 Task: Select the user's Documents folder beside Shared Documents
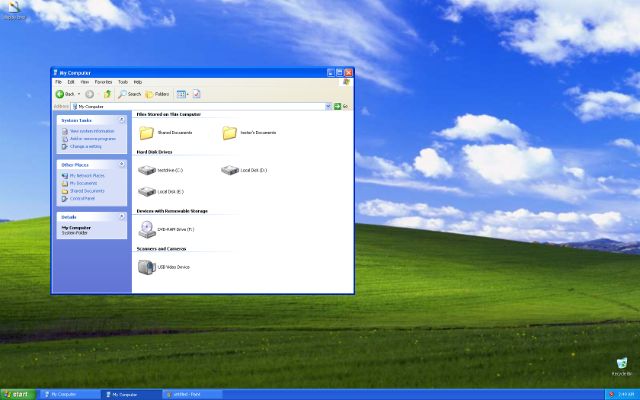click(249, 133)
